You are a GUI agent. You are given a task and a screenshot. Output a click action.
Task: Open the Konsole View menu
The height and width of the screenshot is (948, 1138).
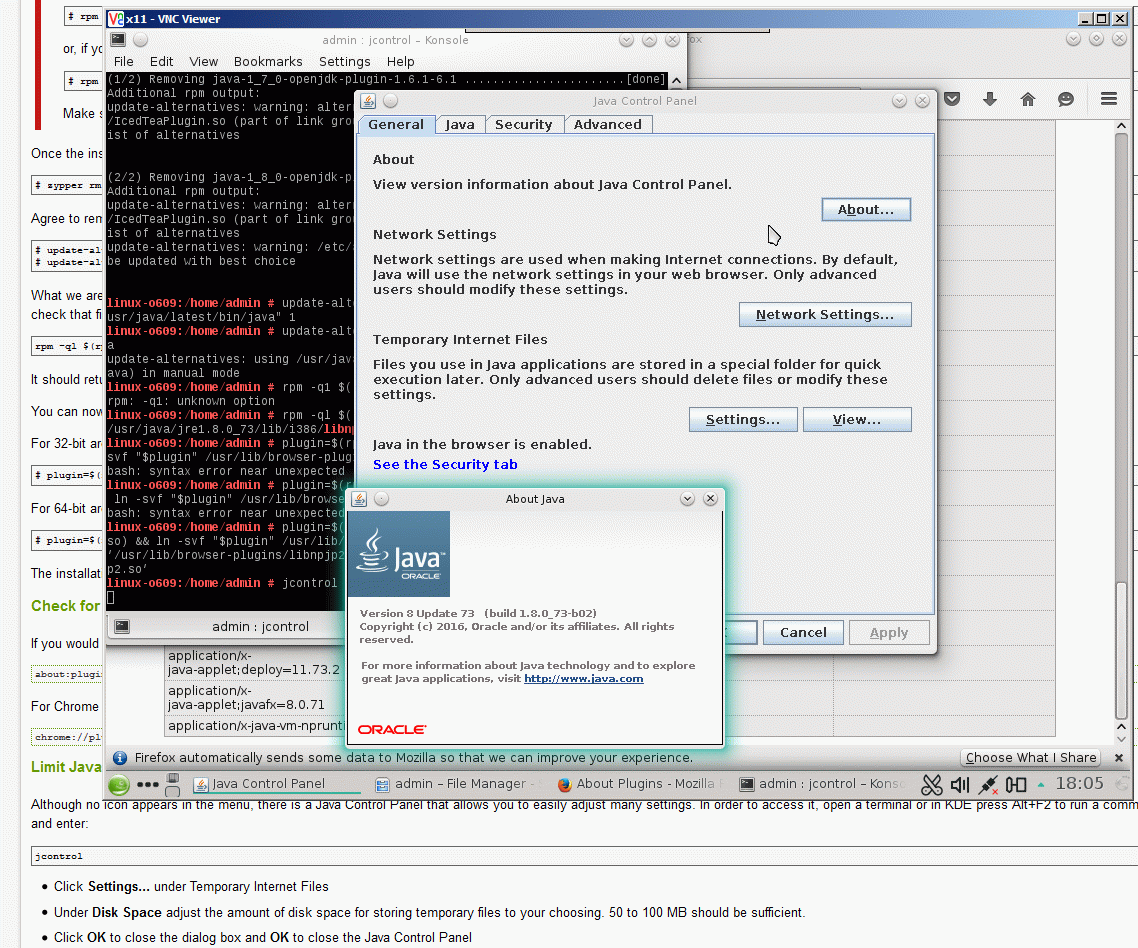[x=203, y=62]
